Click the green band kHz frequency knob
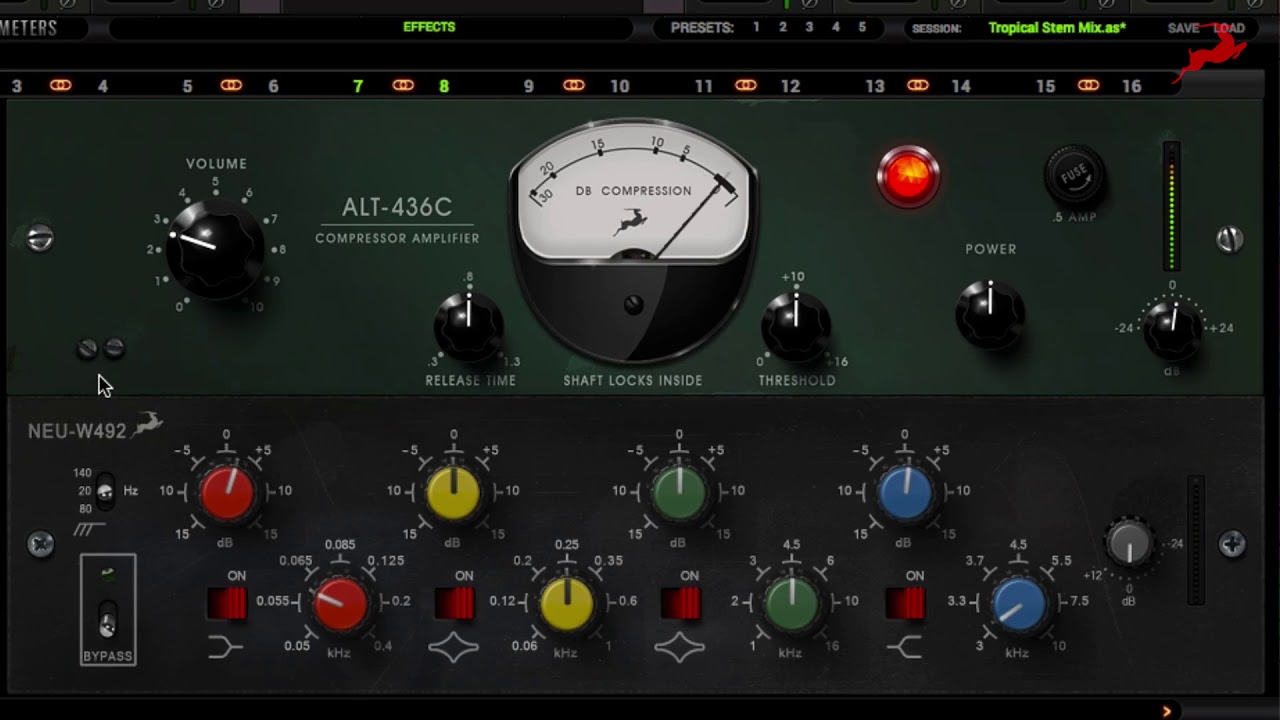 792,603
